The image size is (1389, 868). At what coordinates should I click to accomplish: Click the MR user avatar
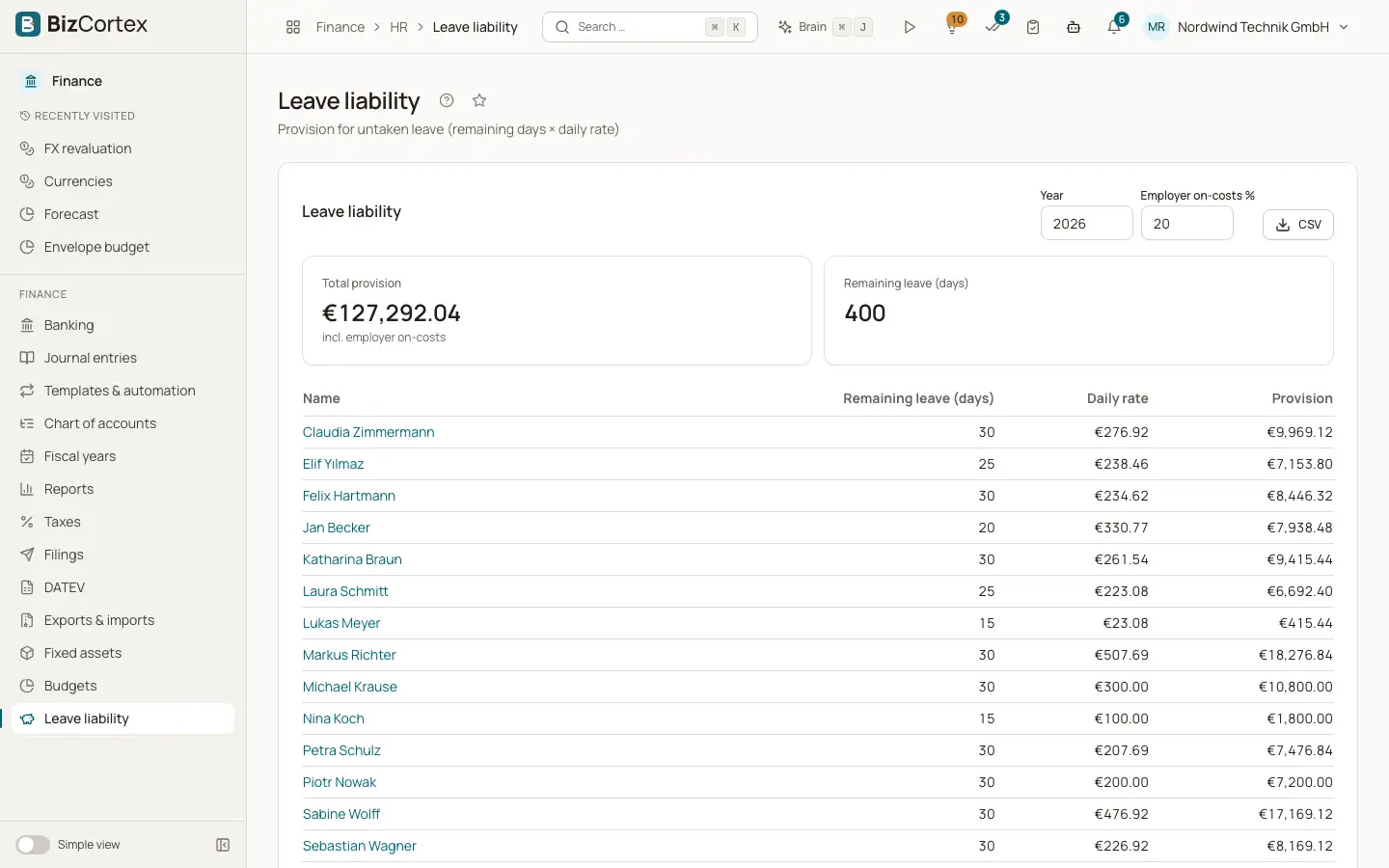(x=1157, y=27)
